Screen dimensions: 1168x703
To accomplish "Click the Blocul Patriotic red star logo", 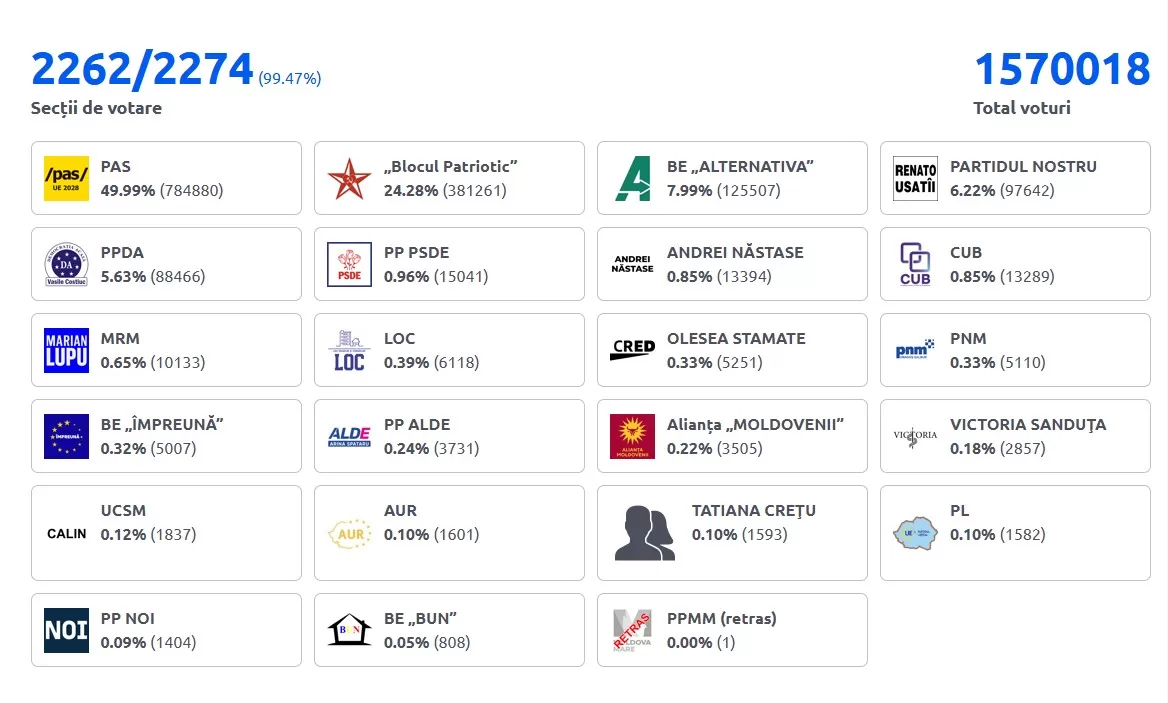I will click(x=349, y=178).
